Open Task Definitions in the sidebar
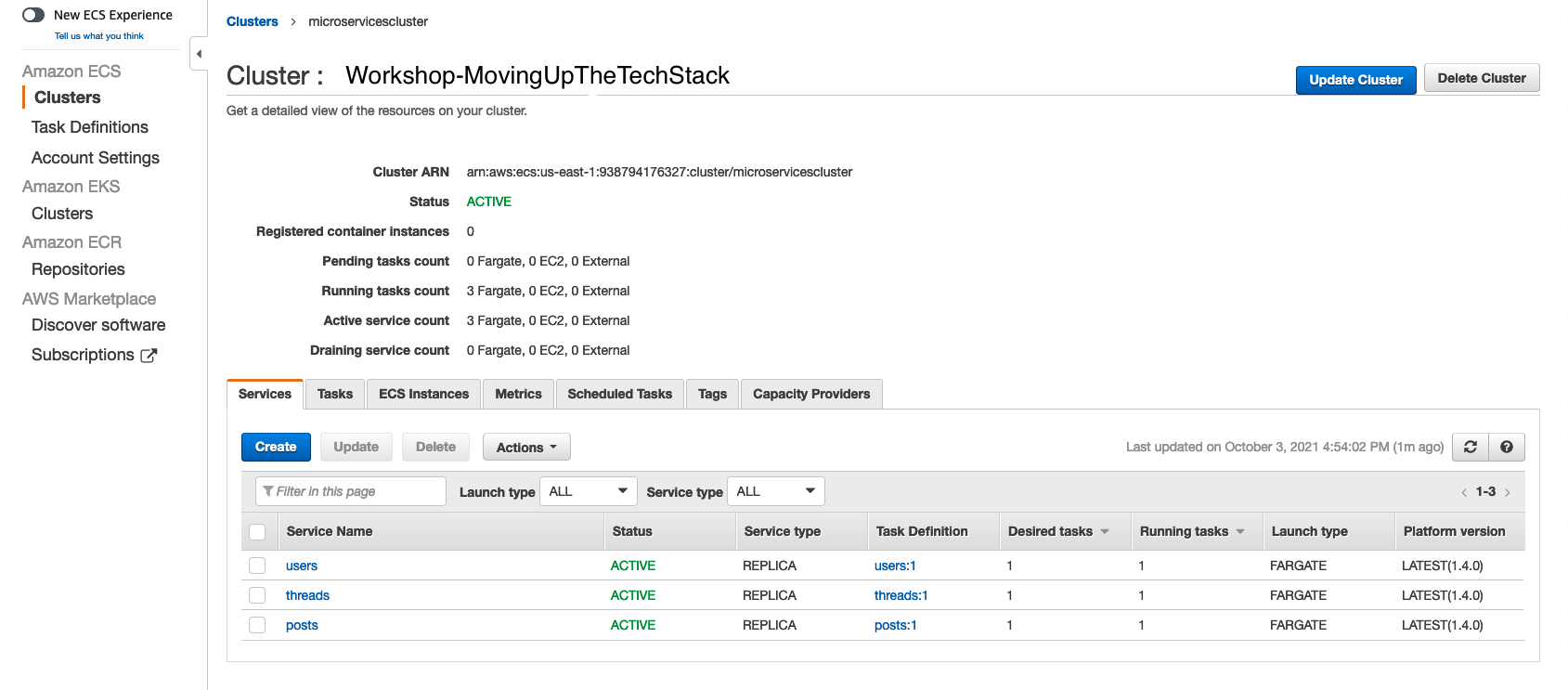This screenshot has height=690, width=1568. tap(90, 127)
